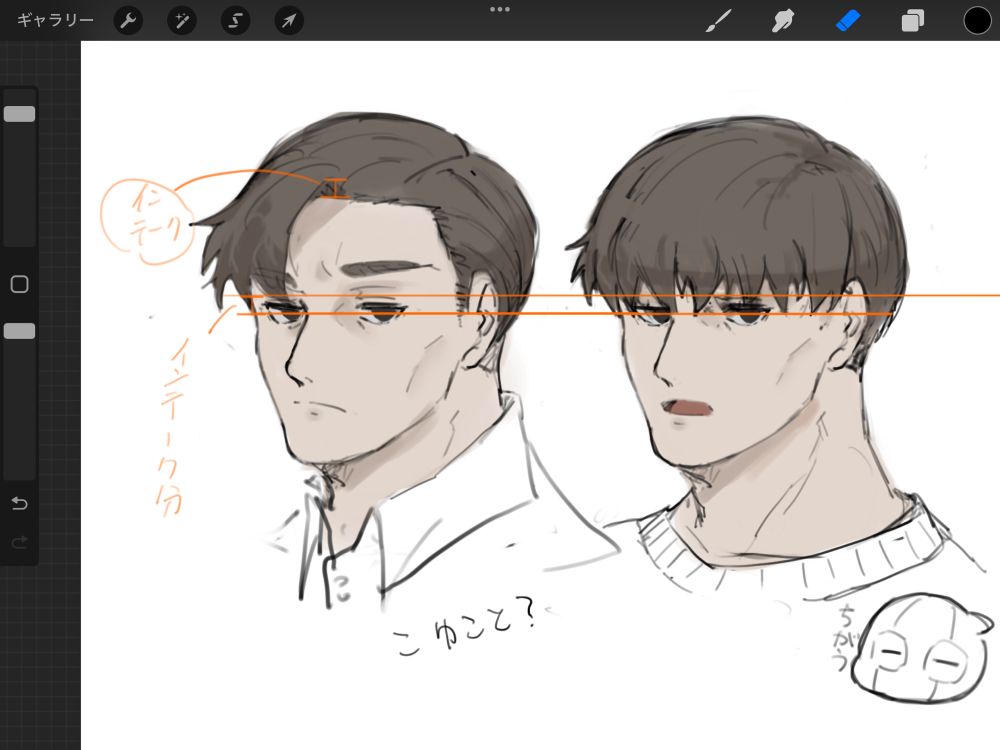Viewport: 1000px width, 750px height.
Task: Redo the last undone stroke
Action: coord(20,542)
